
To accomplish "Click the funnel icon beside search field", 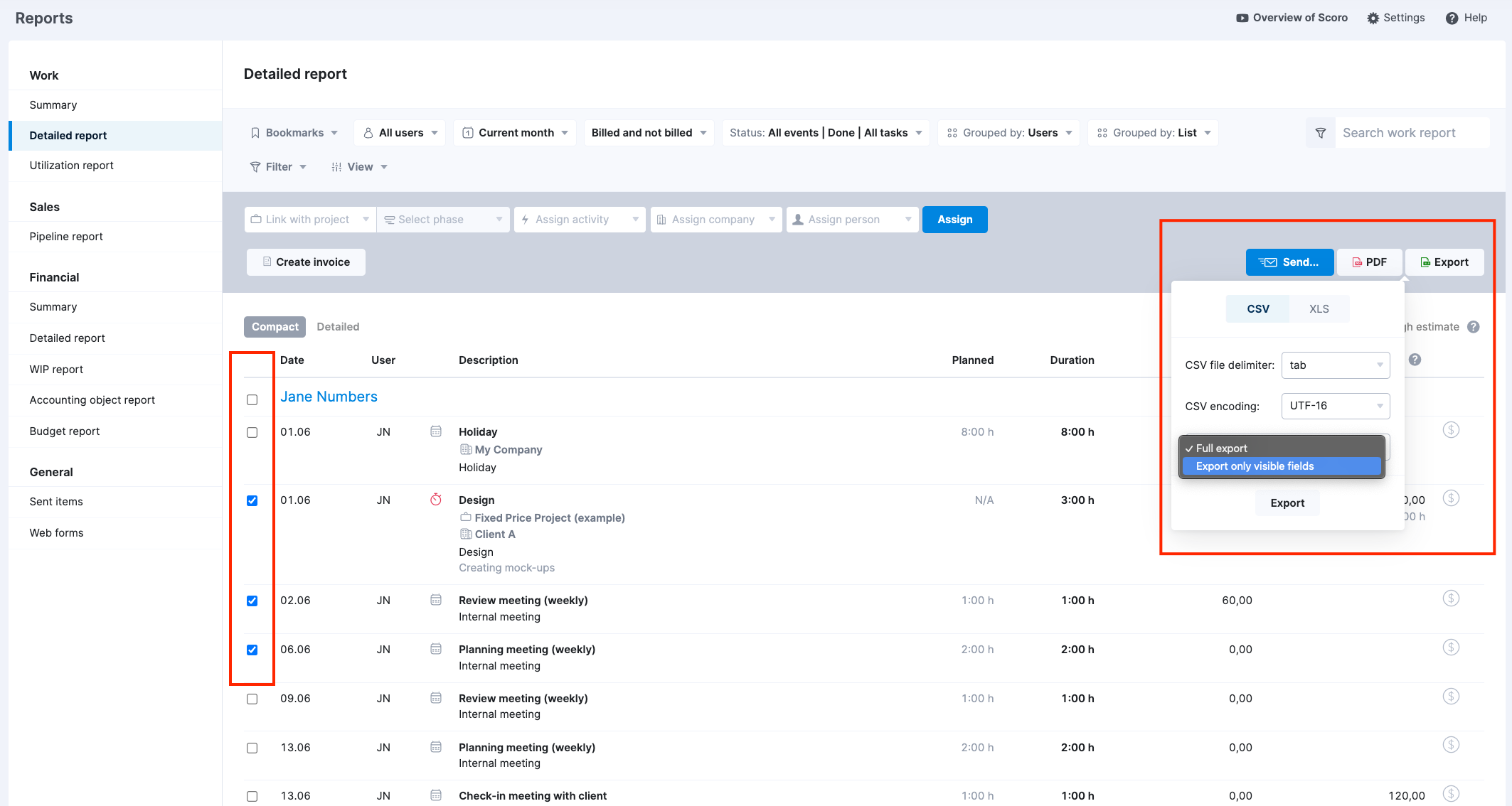I will (1321, 133).
